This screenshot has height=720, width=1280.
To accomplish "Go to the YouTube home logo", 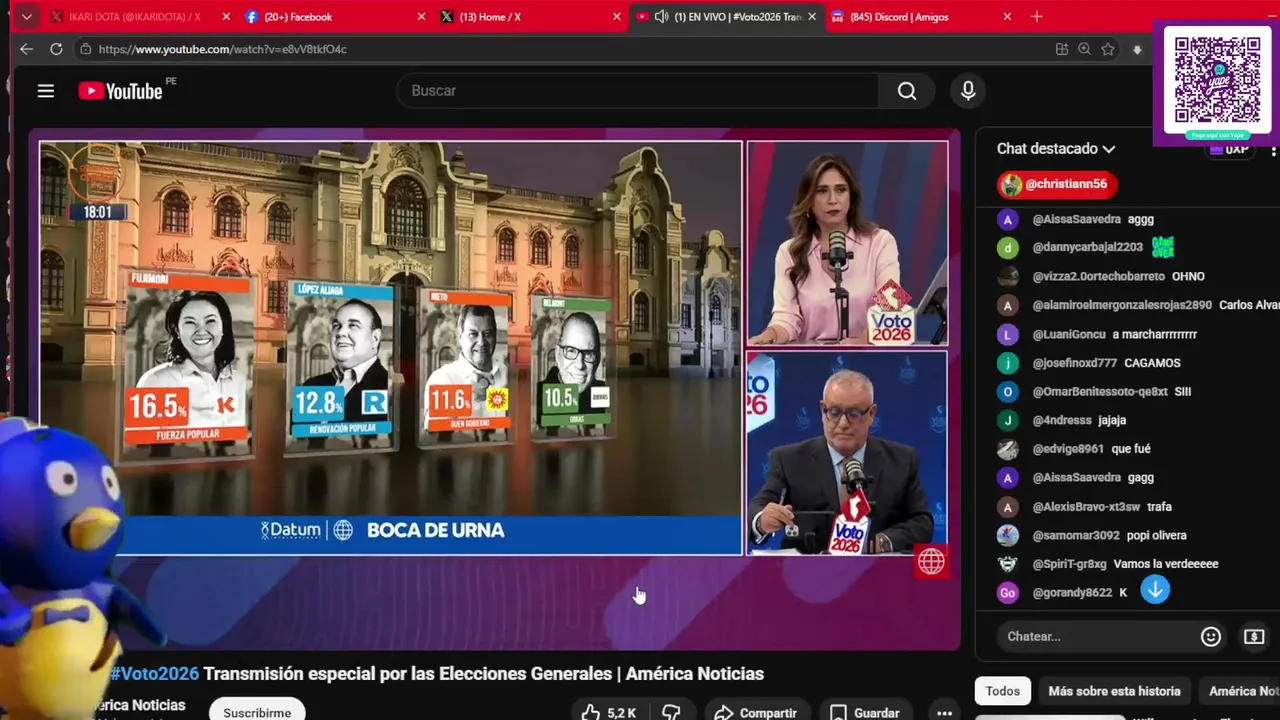I will (x=120, y=91).
